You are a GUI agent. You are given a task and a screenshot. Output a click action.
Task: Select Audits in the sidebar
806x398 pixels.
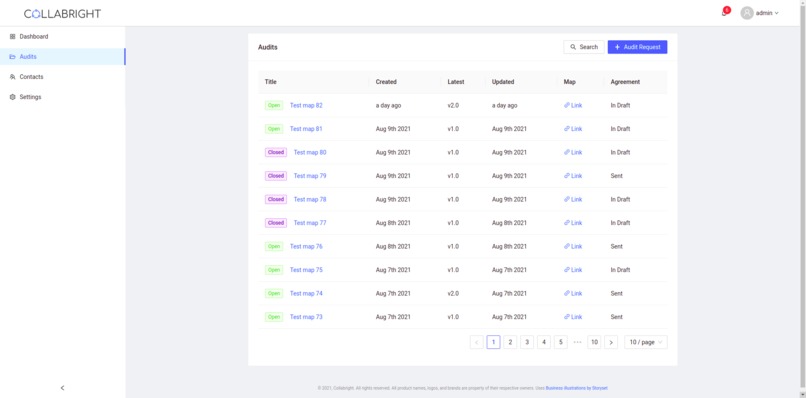(62, 57)
